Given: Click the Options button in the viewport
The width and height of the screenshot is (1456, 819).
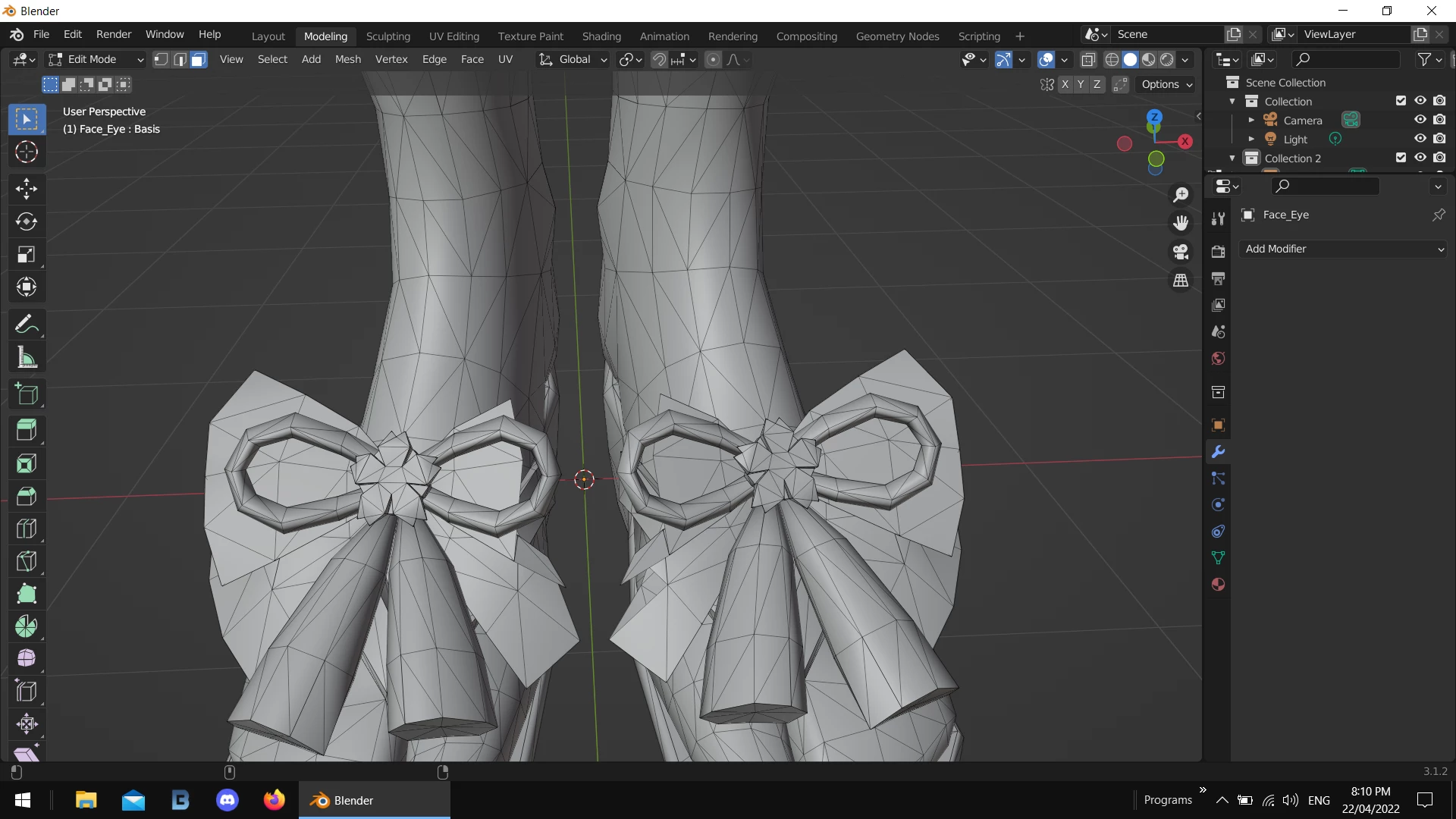Looking at the screenshot, I should (x=1166, y=84).
